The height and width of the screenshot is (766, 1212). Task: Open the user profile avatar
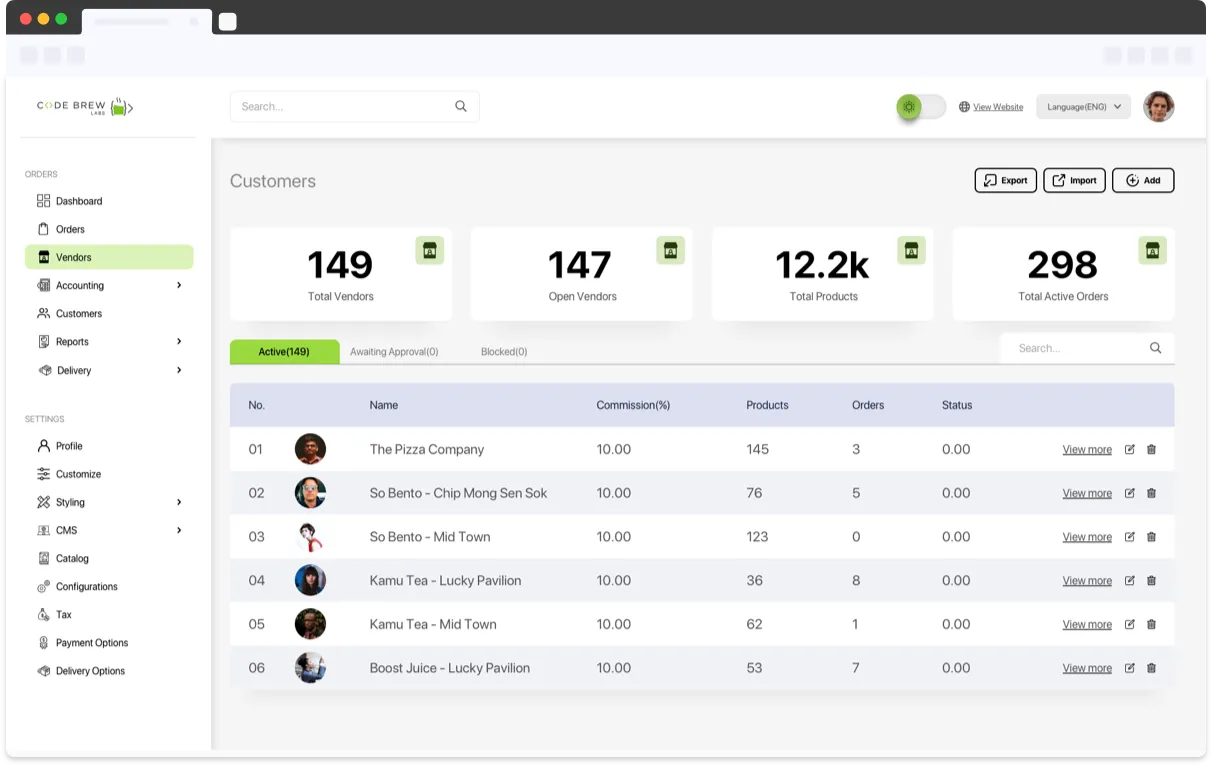(x=1158, y=107)
